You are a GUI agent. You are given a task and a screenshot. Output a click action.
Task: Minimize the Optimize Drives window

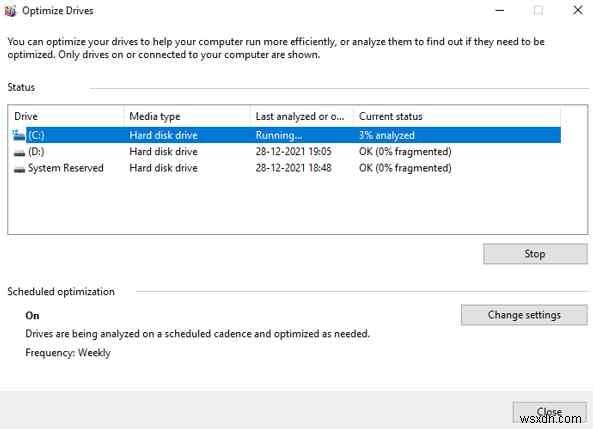click(500, 11)
